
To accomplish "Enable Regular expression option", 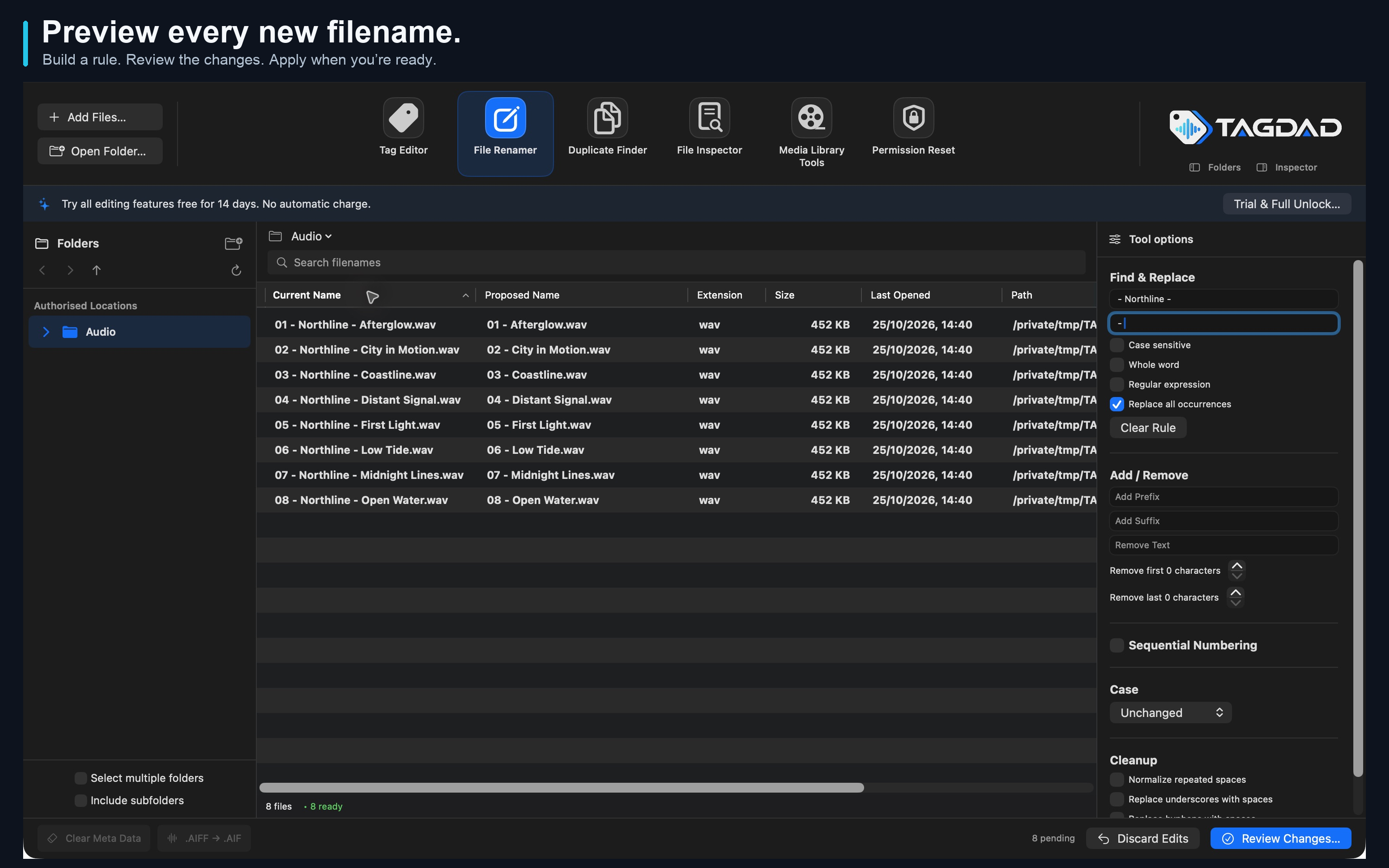I will pos(1117,384).
